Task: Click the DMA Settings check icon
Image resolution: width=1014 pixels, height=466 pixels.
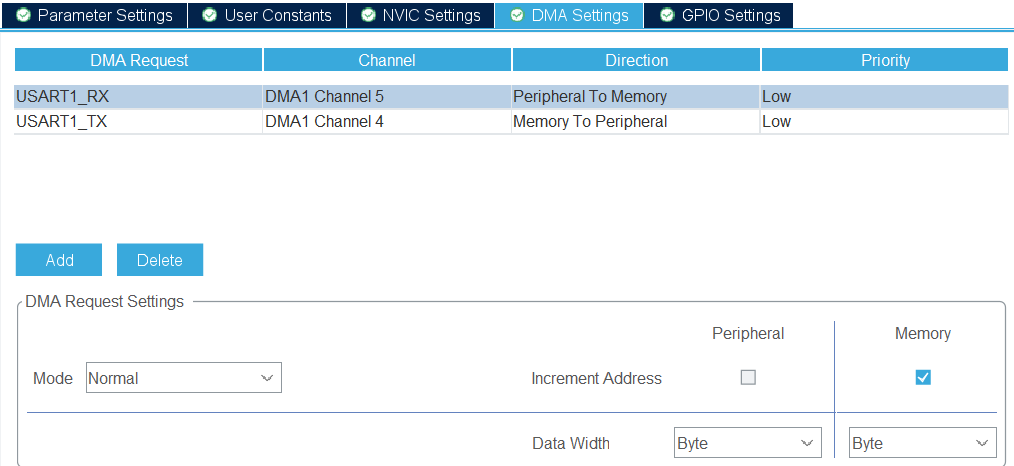Action: tap(517, 15)
